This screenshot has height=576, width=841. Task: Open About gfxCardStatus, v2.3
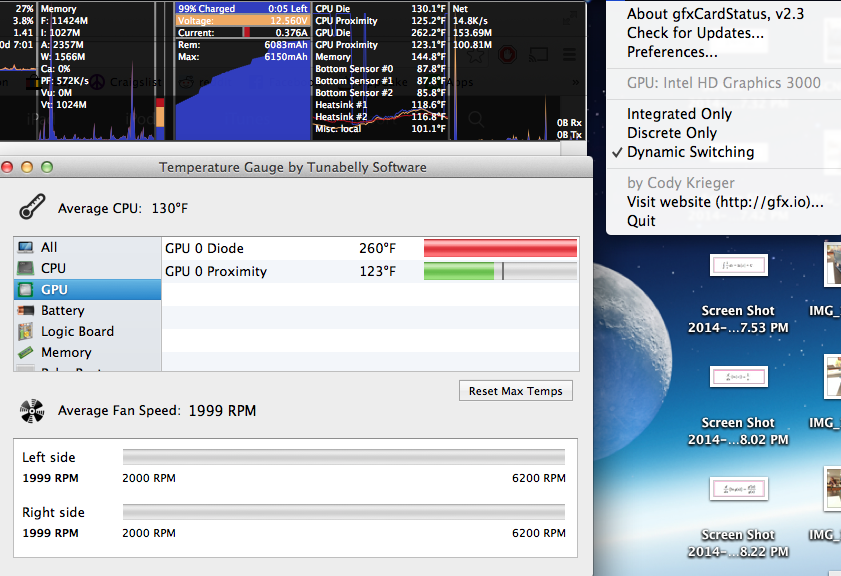click(715, 14)
